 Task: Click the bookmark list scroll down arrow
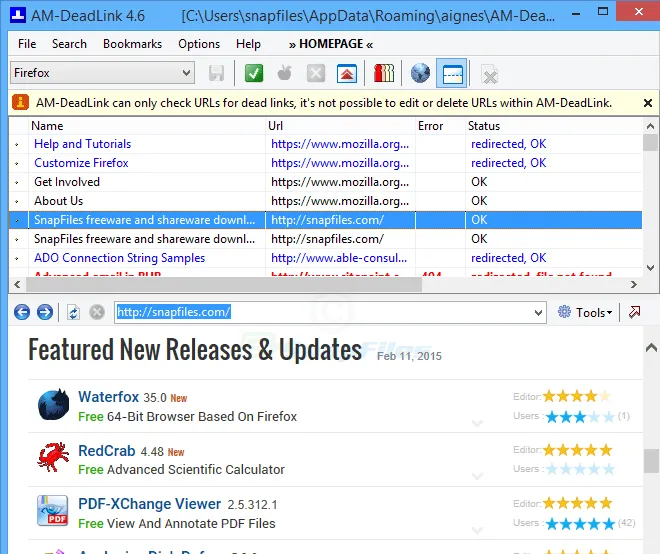[650, 268]
